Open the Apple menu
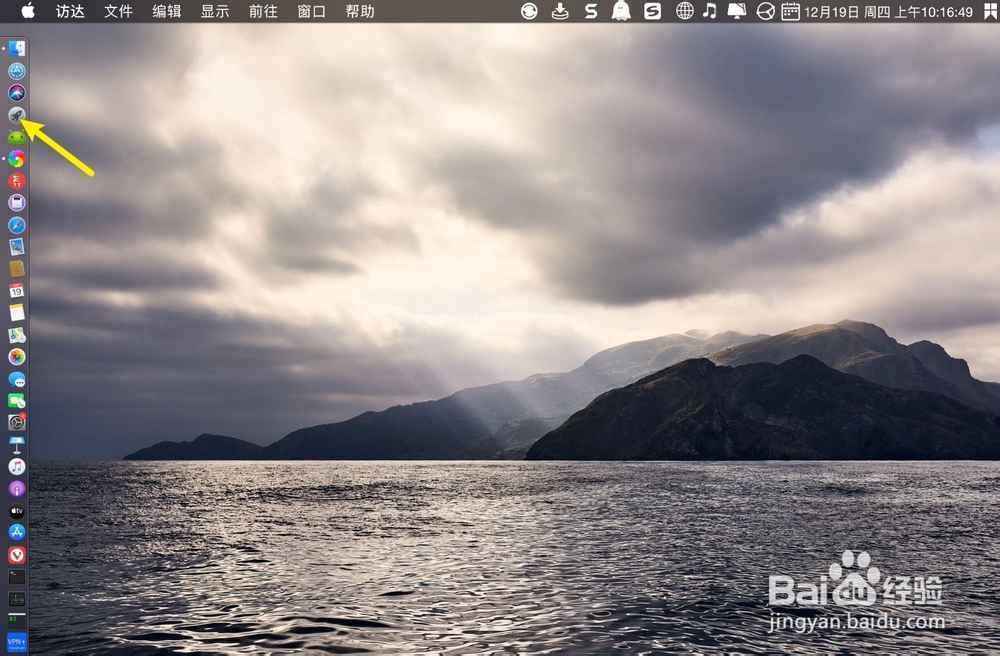 [27, 12]
